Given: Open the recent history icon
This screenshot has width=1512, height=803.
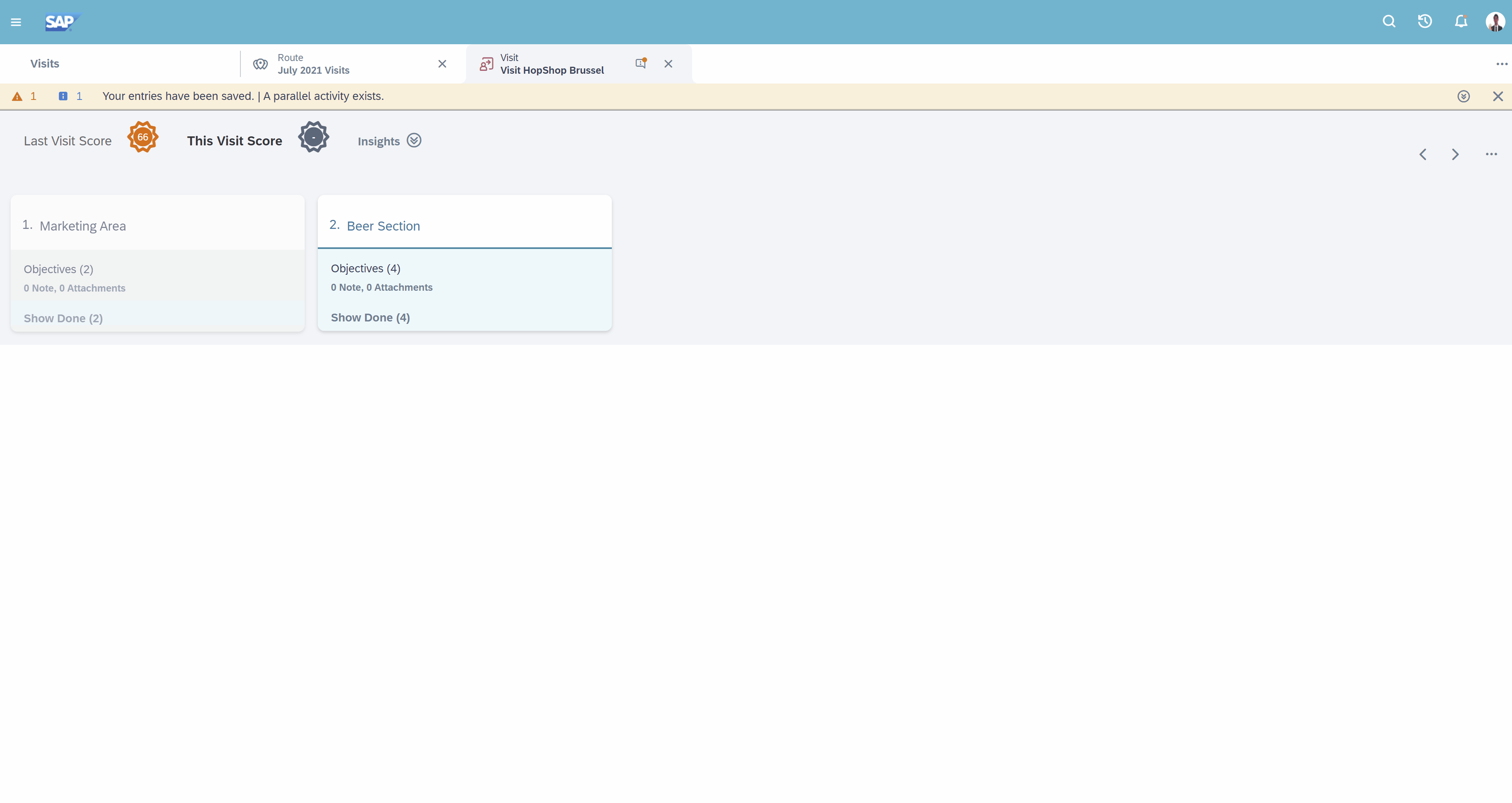Looking at the screenshot, I should click(1424, 22).
